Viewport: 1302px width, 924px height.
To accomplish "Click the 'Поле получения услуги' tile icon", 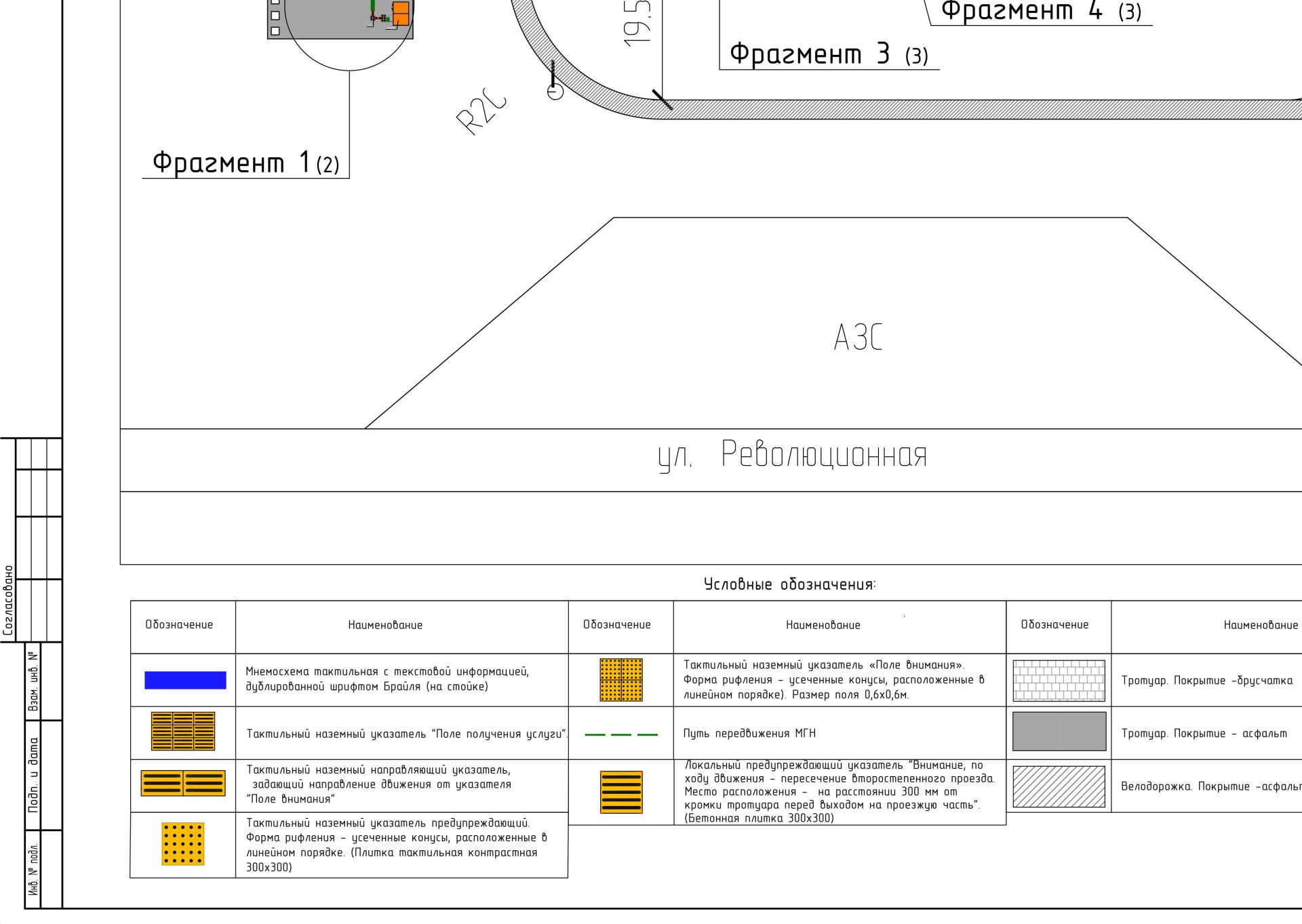I will pos(183,731).
